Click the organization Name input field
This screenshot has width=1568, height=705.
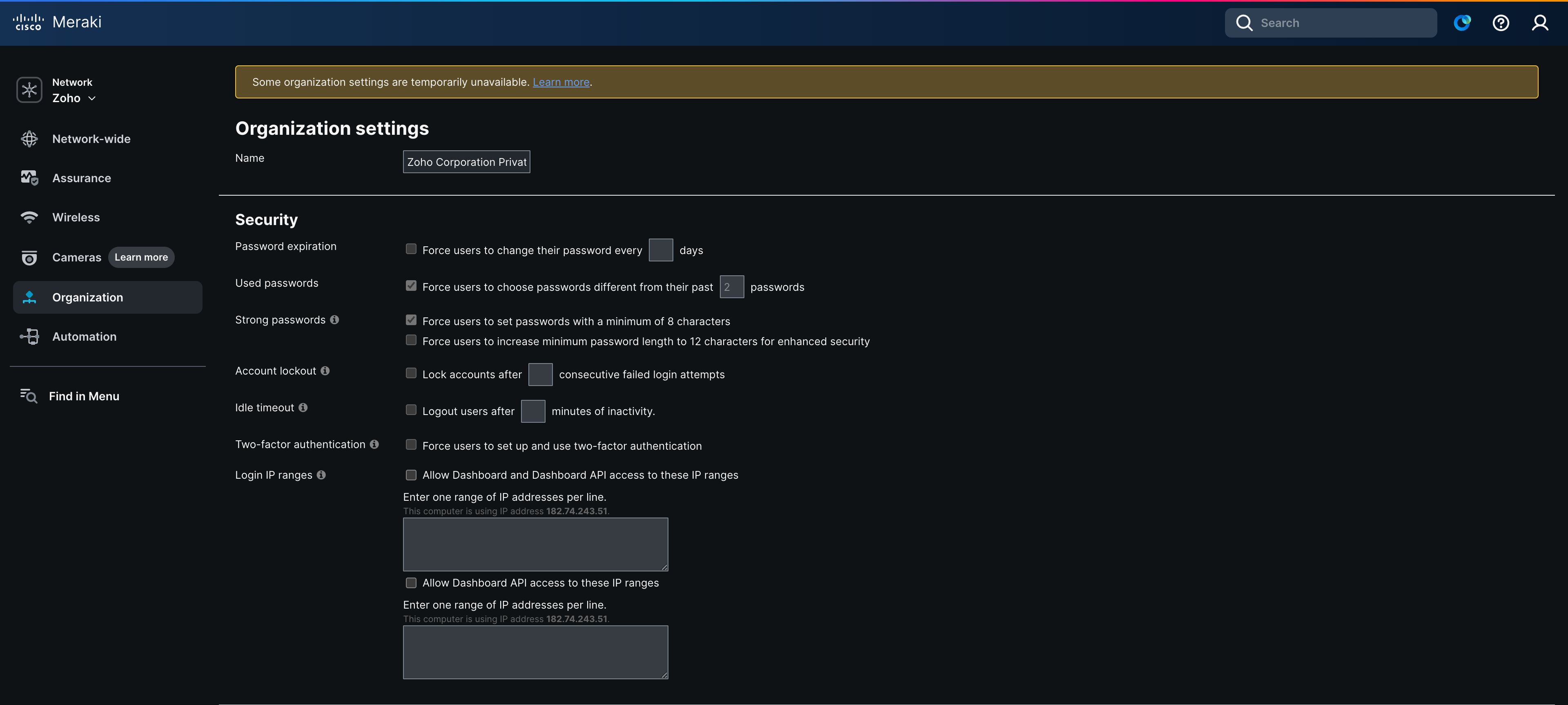pyautogui.click(x=466, y=162)
